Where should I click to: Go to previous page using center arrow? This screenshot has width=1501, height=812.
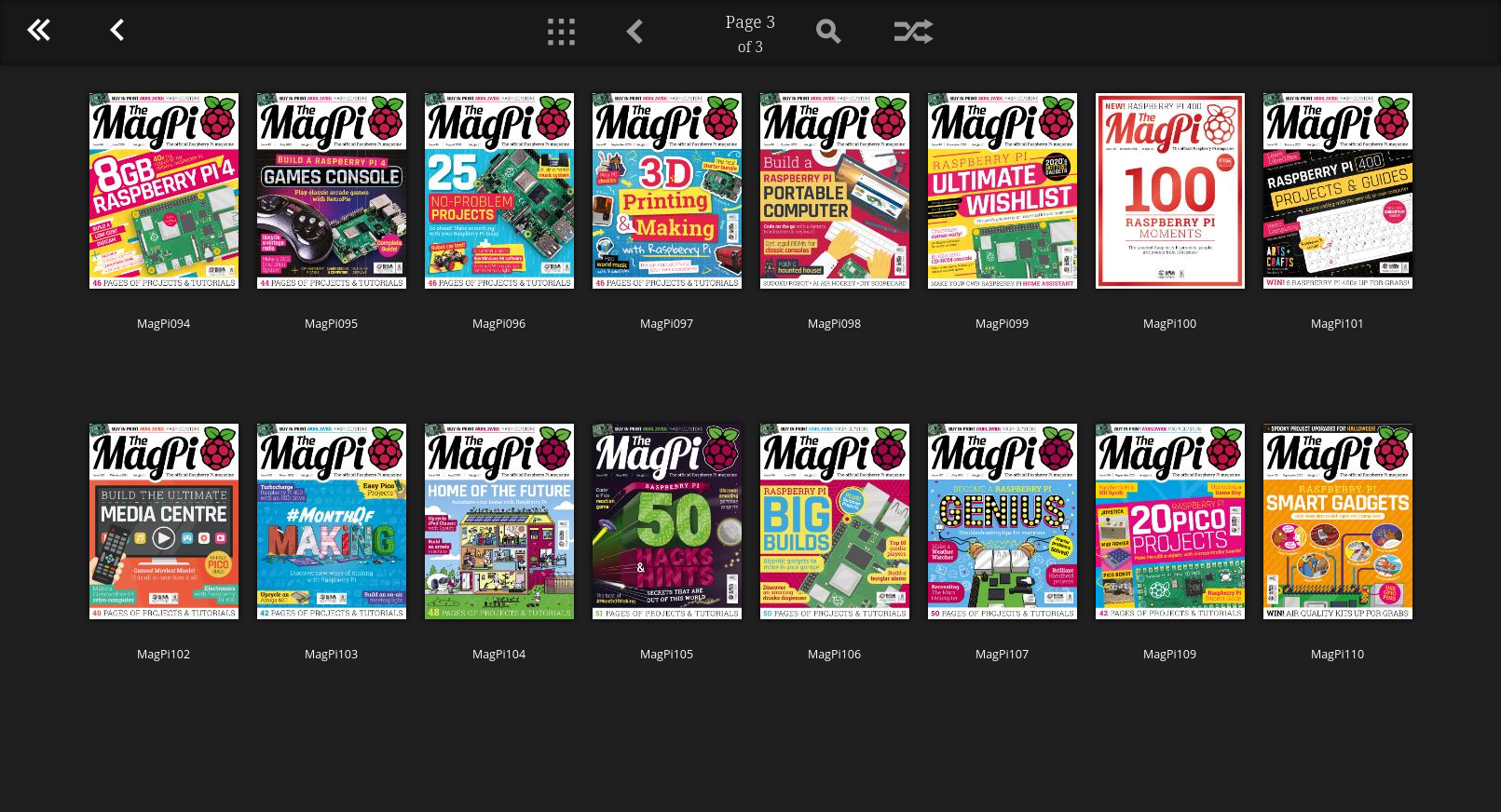point(635,32)
